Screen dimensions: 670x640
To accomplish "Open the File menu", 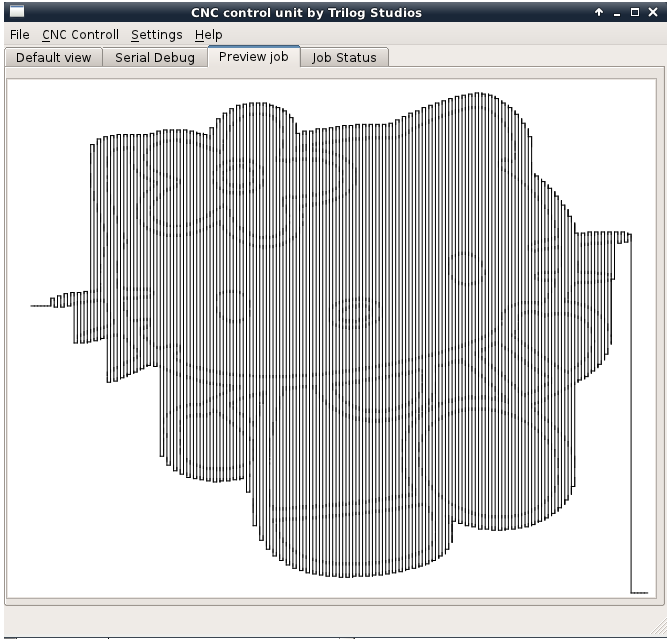I will pyautogui.click(x=19, y=35).
